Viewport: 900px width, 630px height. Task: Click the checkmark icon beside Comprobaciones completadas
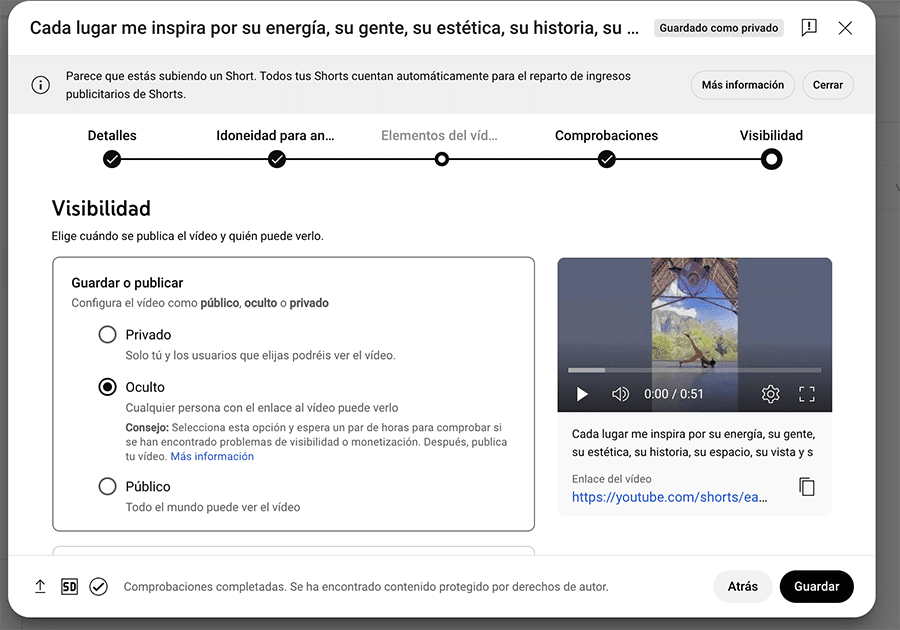[98, 586]
